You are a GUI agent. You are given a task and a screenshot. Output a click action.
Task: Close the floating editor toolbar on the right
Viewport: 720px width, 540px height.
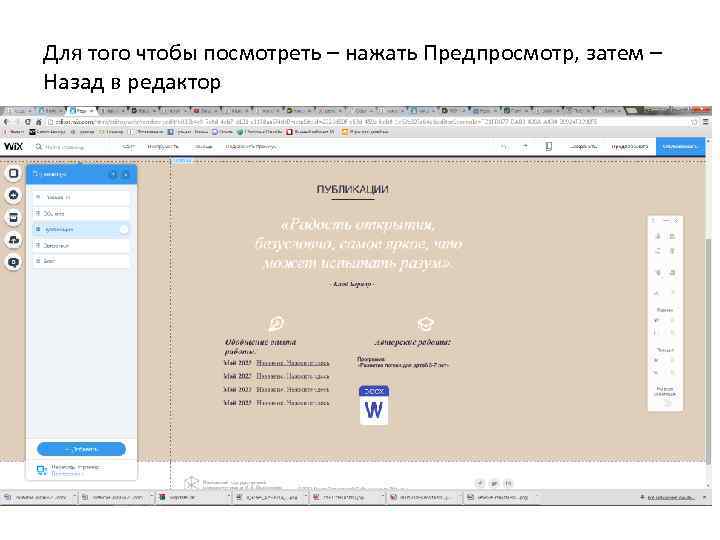pos(676,221)
